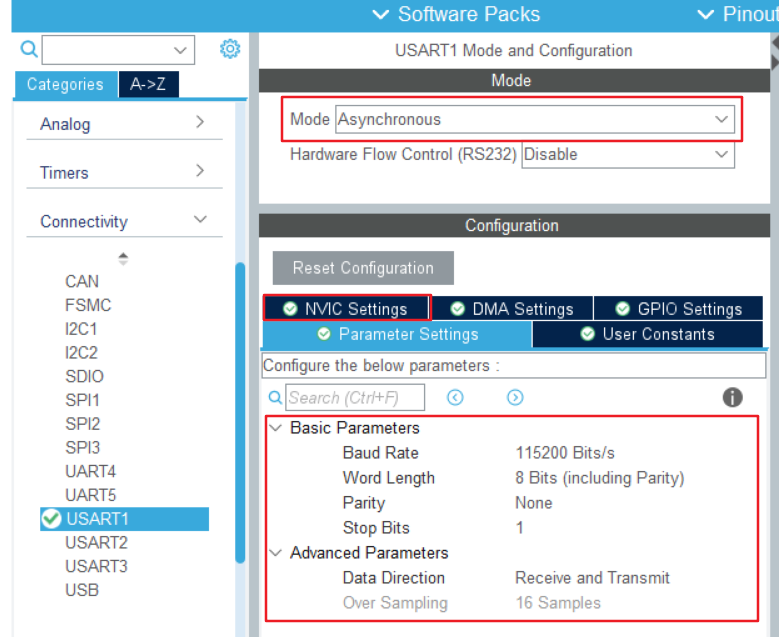Select SDIO peripheral
This screenshot has height=637, width=779.
[84, 376]
